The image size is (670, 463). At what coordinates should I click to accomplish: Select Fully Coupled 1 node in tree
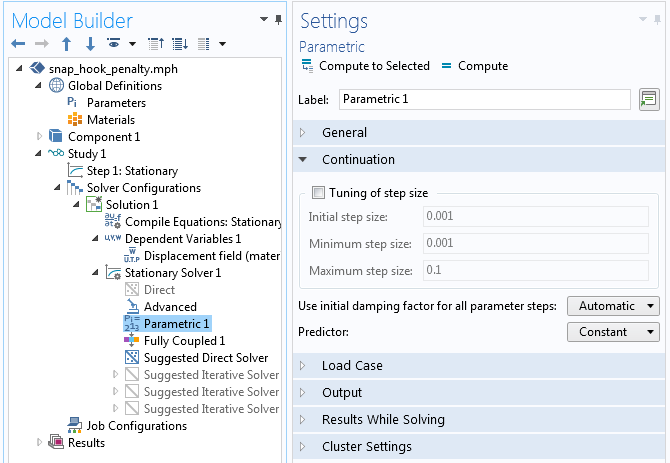click(184, 341)
